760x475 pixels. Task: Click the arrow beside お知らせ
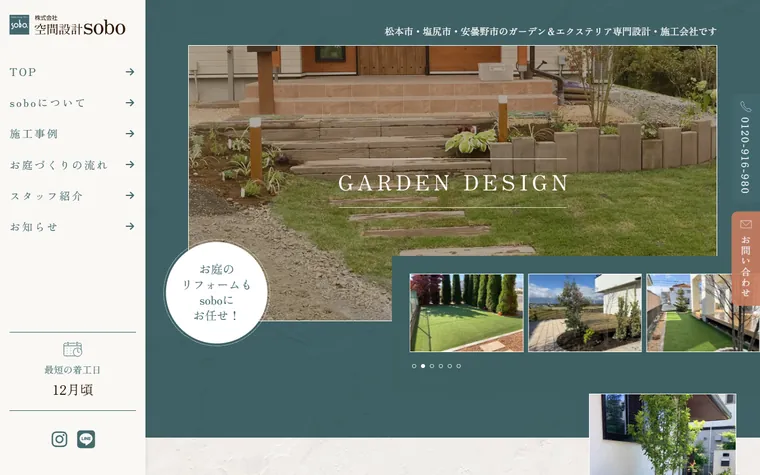pos(130,226)
